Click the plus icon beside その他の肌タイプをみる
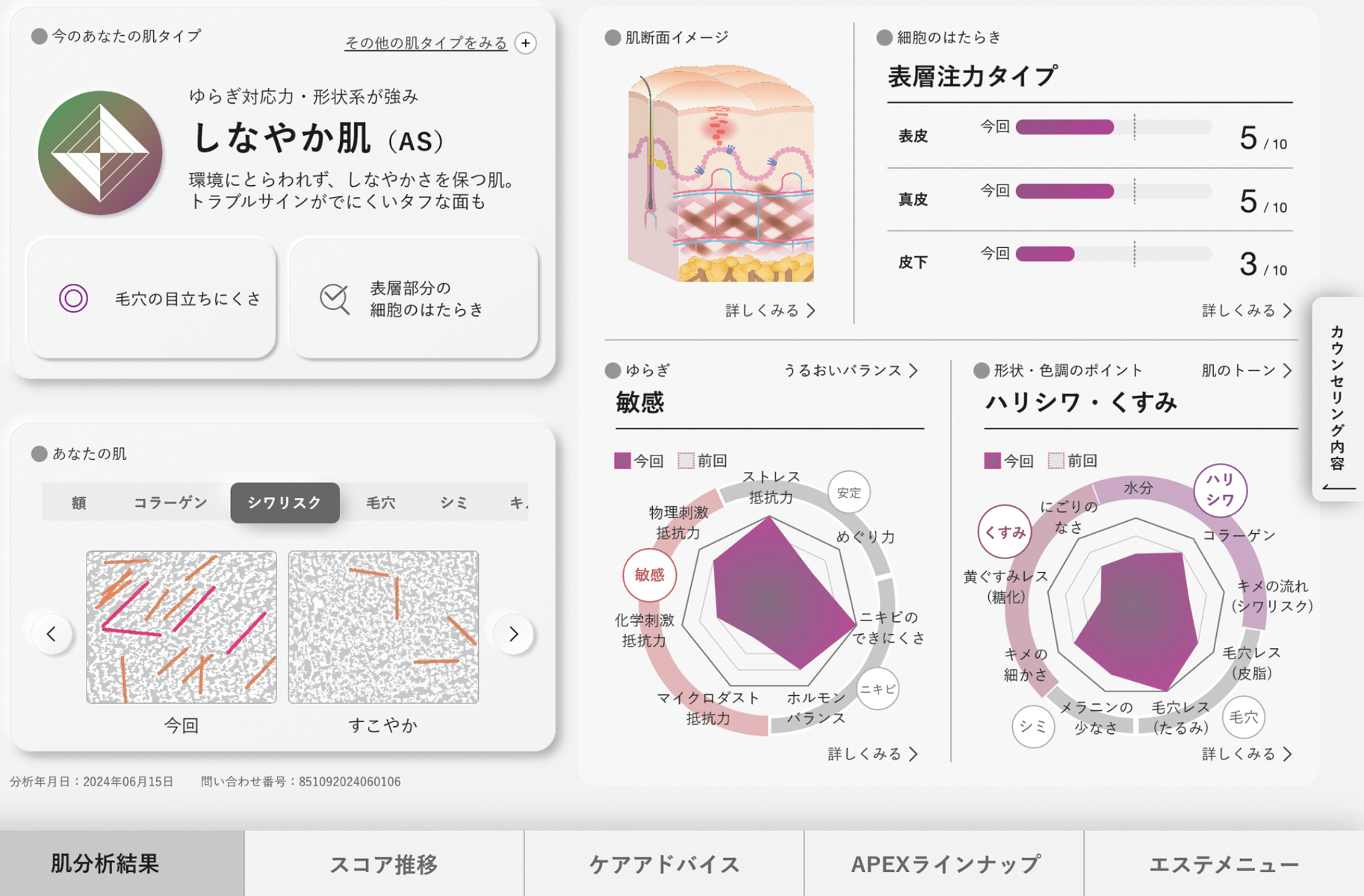Screen dimensions: 1364x896 point(526,43)
